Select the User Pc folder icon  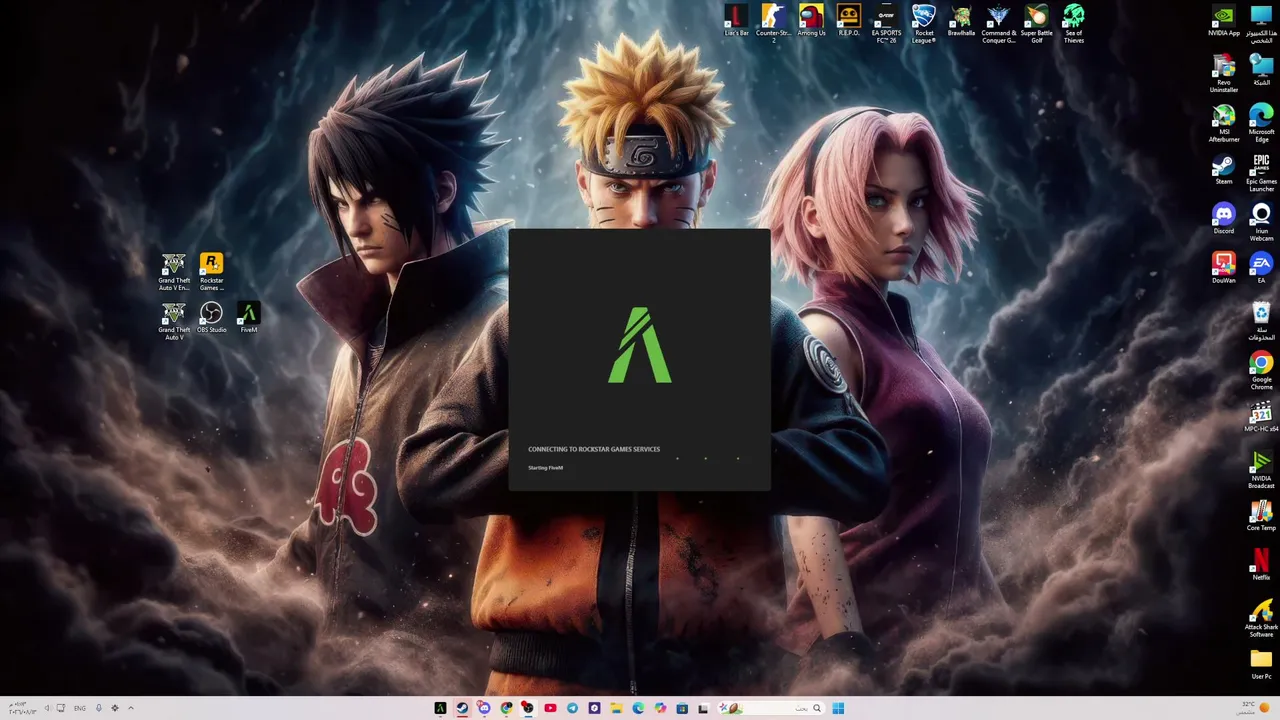click(x=1261, y=662)
